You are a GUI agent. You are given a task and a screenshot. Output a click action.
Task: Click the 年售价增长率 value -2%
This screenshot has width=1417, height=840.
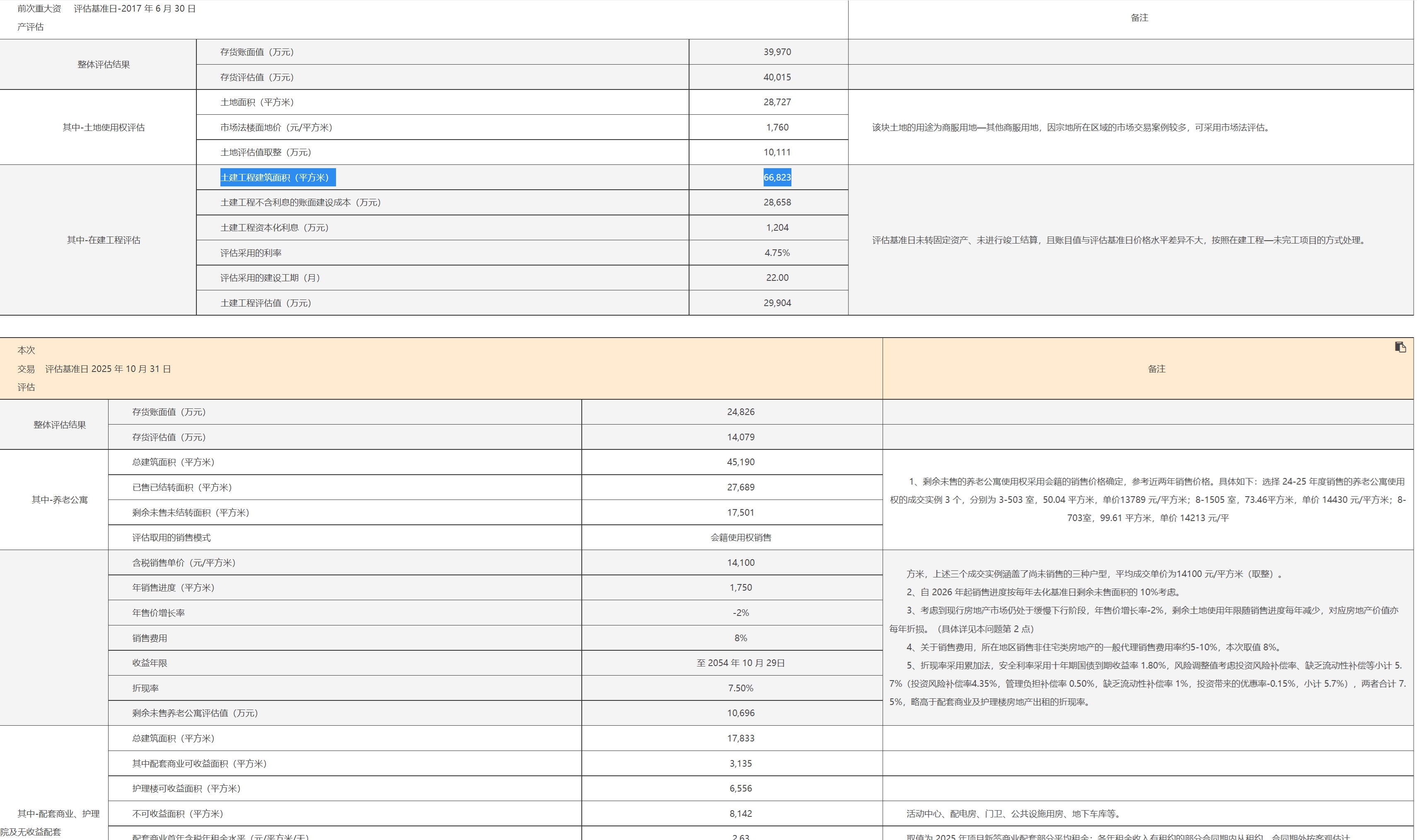coord(740,613)
